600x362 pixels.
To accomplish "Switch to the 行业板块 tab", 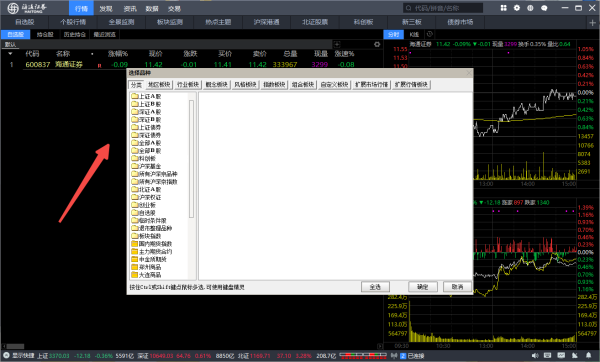I will click(x=188, y=85).
